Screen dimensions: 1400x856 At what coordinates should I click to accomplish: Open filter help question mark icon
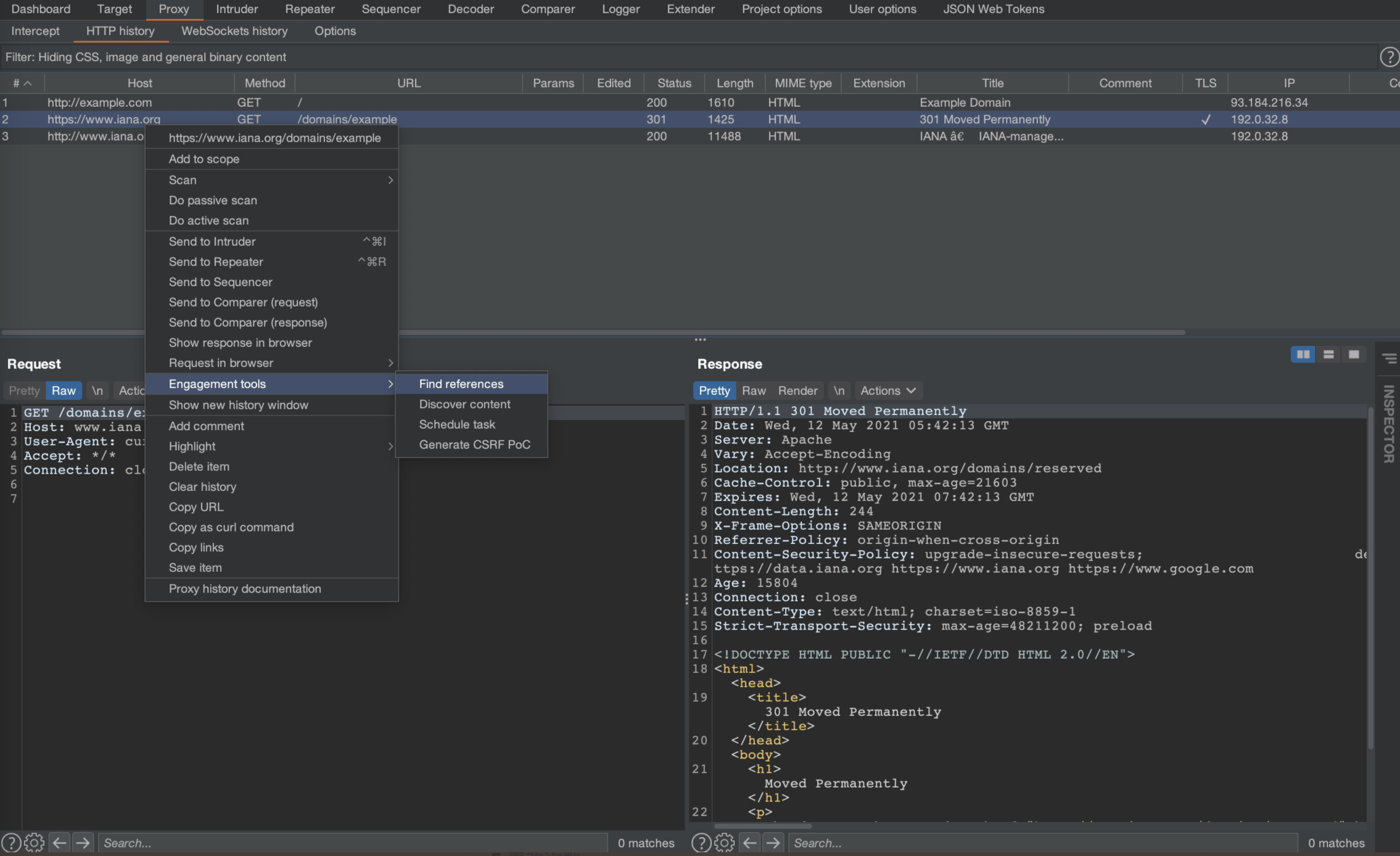[1389, 57]
